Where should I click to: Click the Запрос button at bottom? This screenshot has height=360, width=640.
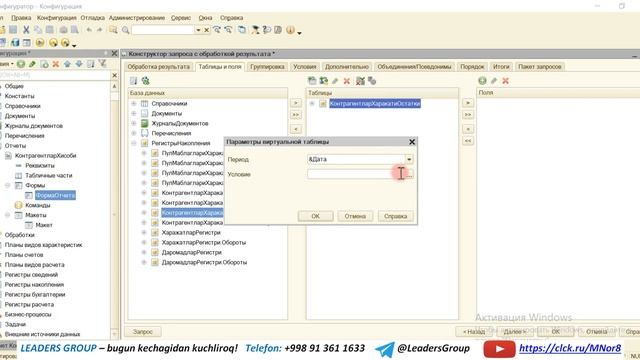pos(142,332)
